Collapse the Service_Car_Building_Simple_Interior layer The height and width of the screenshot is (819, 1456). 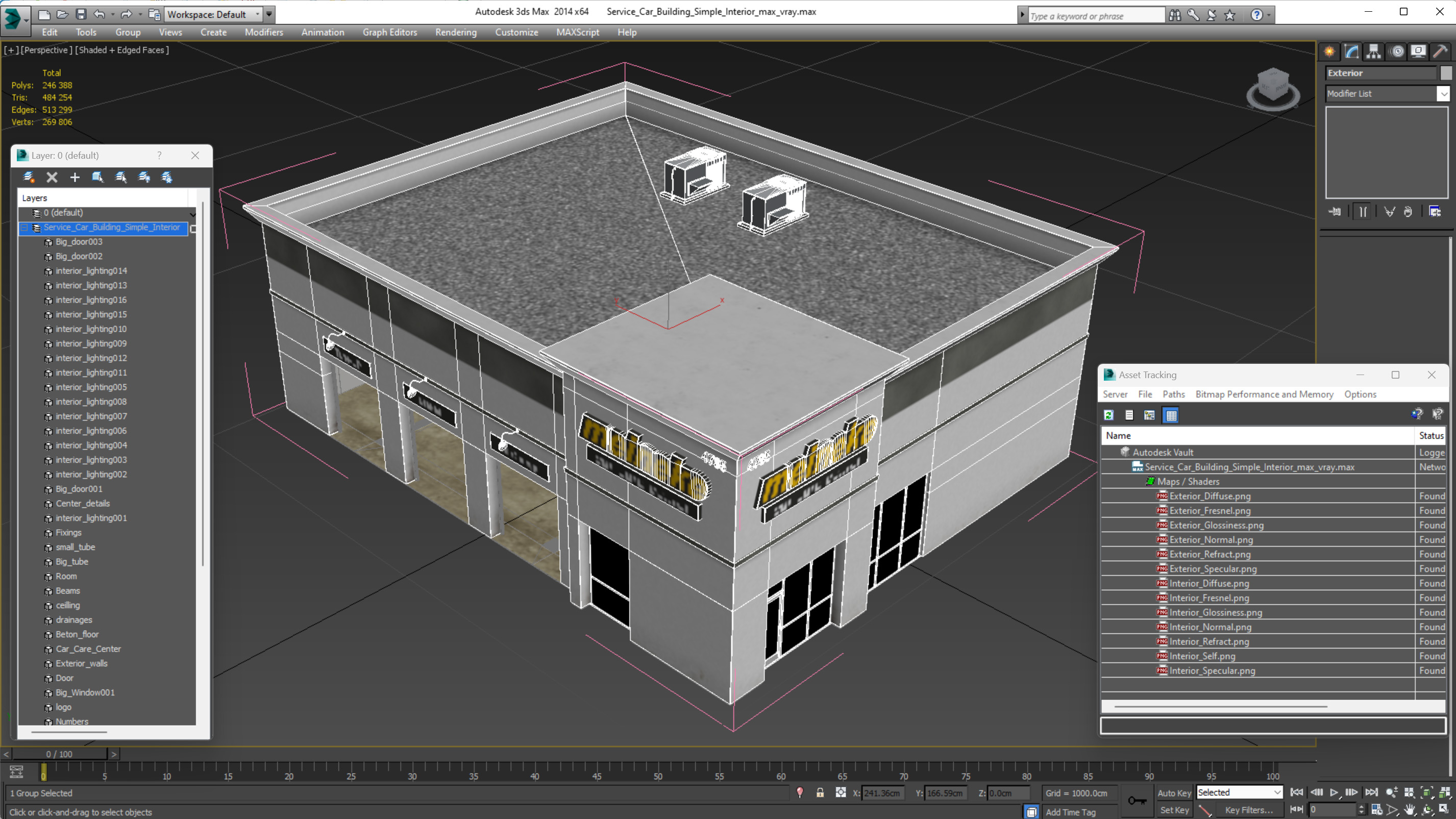click(x=24, y=227)
